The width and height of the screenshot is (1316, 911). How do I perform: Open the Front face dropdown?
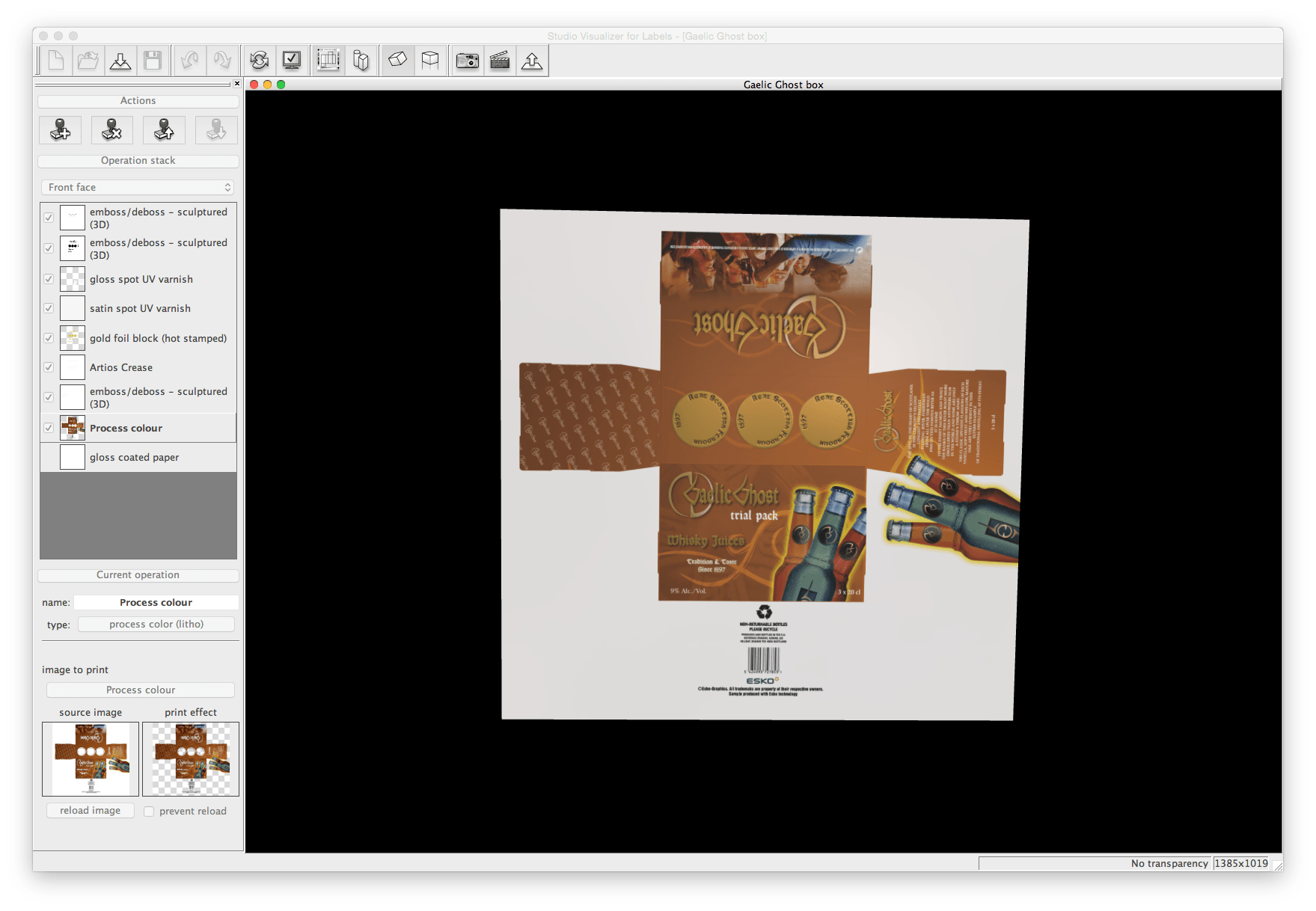point(138,187)
